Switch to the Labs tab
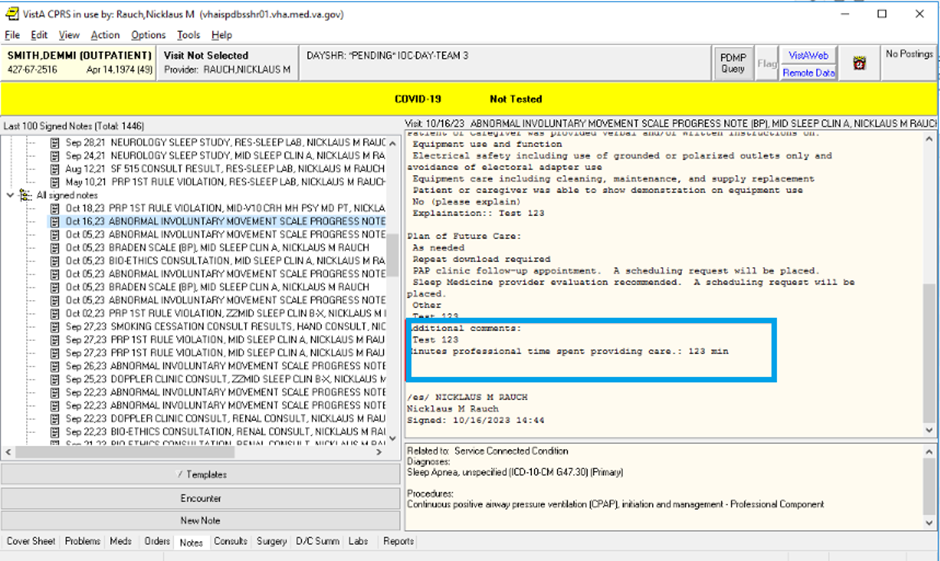 (x=358, y=541)
